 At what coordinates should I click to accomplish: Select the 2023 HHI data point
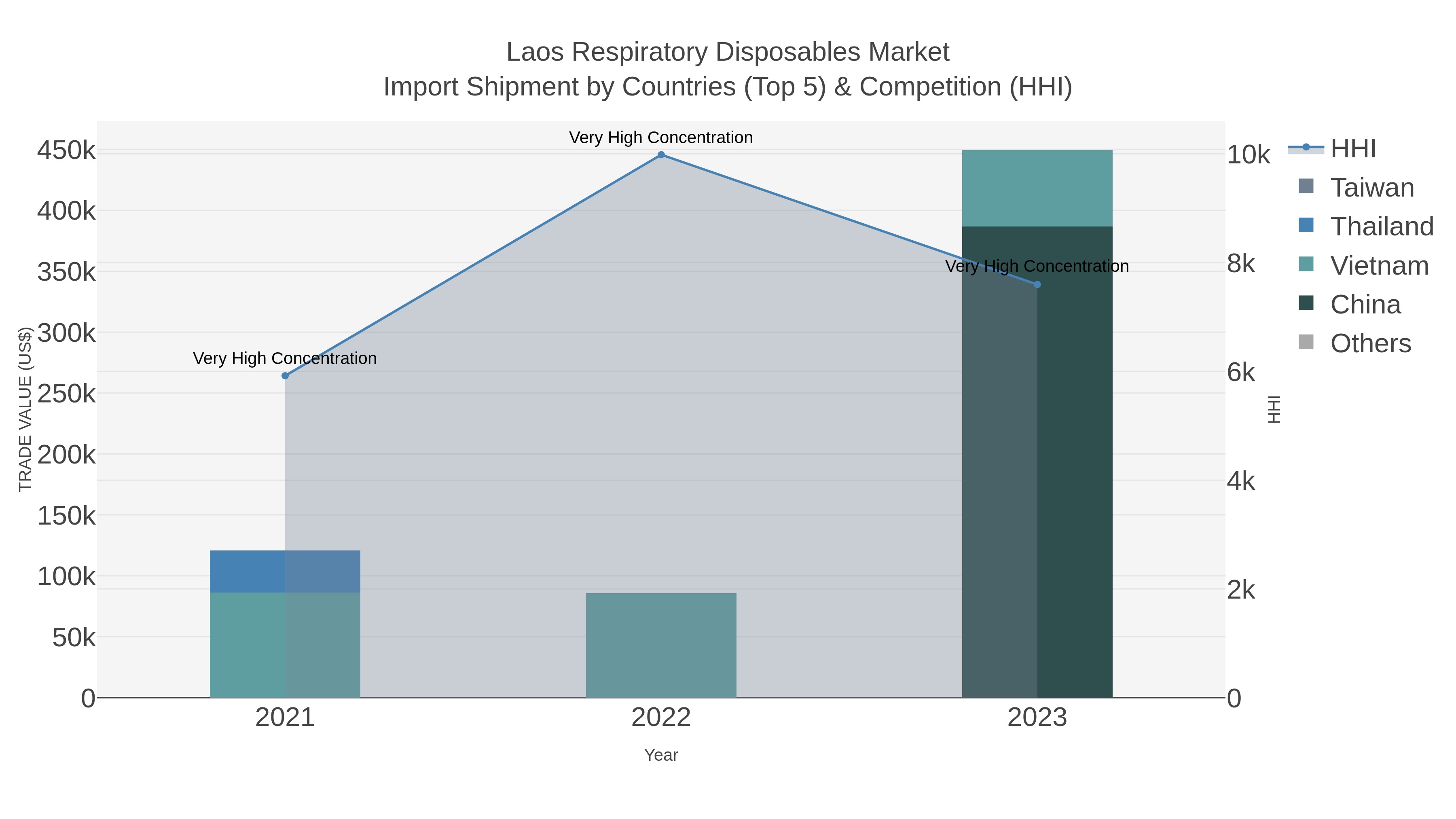pos(1037,285)
